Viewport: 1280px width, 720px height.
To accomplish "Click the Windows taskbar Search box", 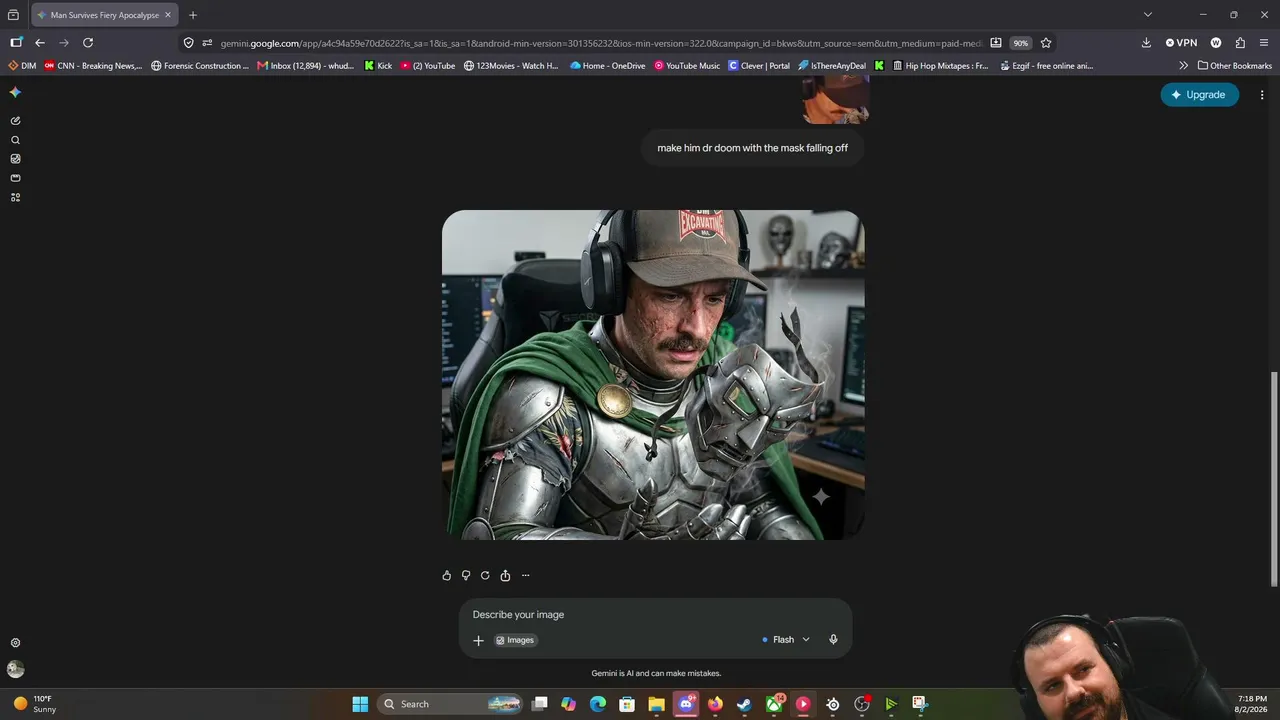I will (452, 704).
